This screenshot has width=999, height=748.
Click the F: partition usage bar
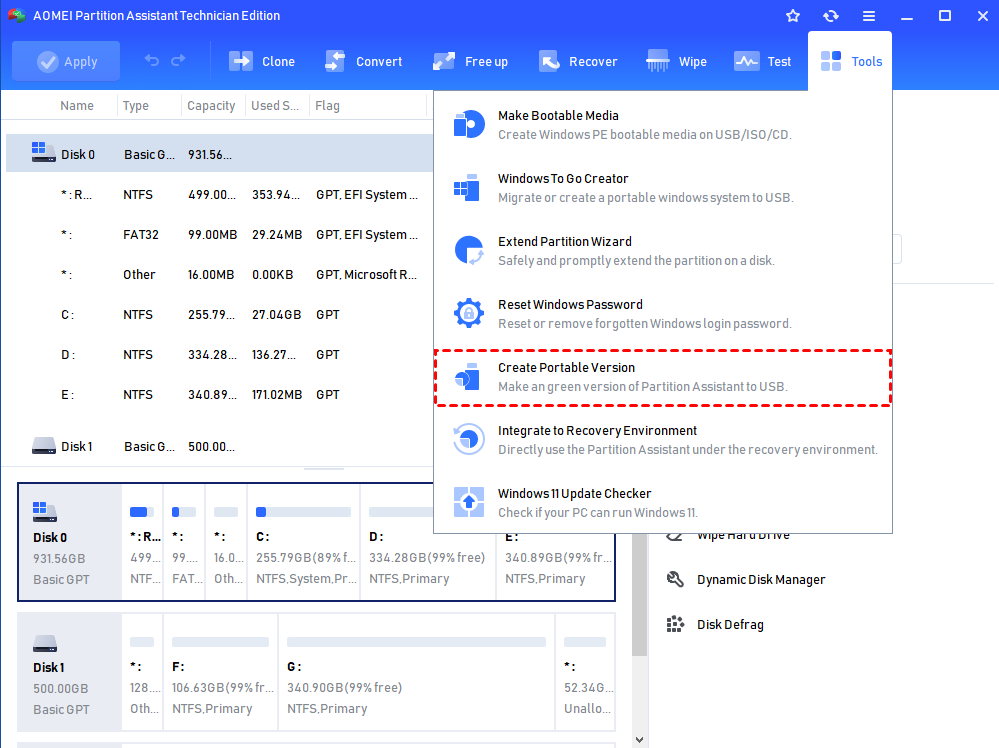(x=220, y=642)
